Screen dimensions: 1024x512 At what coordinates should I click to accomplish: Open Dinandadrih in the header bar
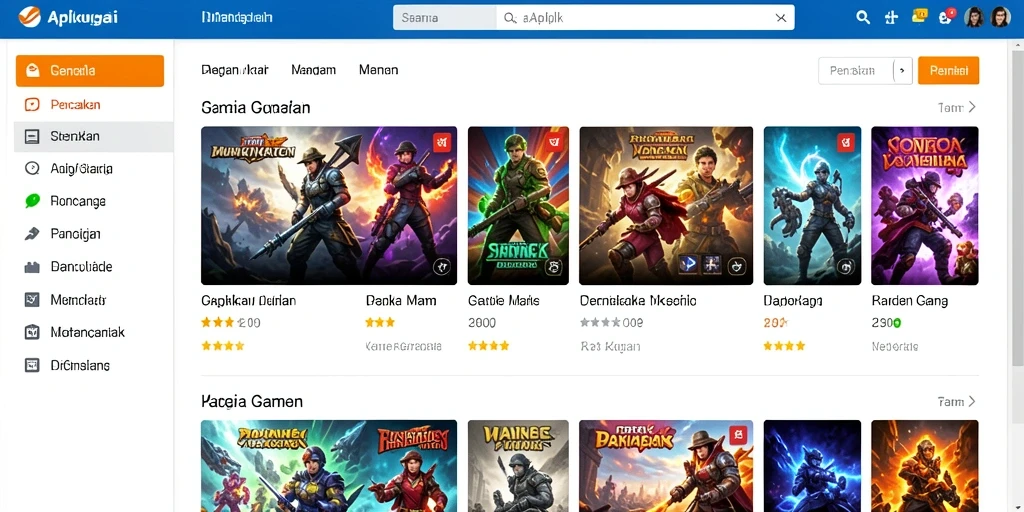tap(237, 18)
